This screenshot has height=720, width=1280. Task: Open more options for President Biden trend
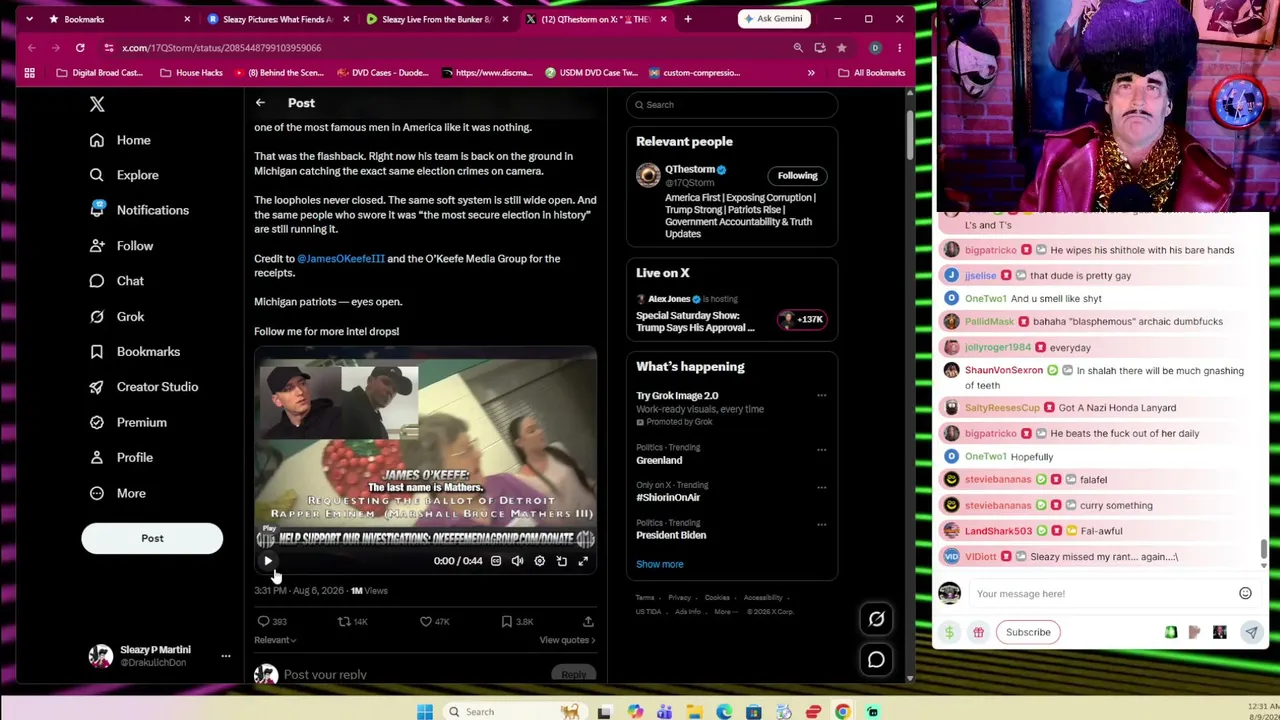tap(821, 524)
